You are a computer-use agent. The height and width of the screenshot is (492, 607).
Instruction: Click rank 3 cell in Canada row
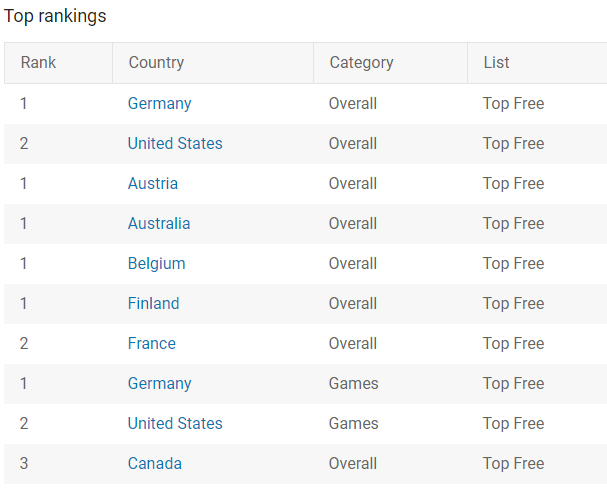(x=24, y=464)
